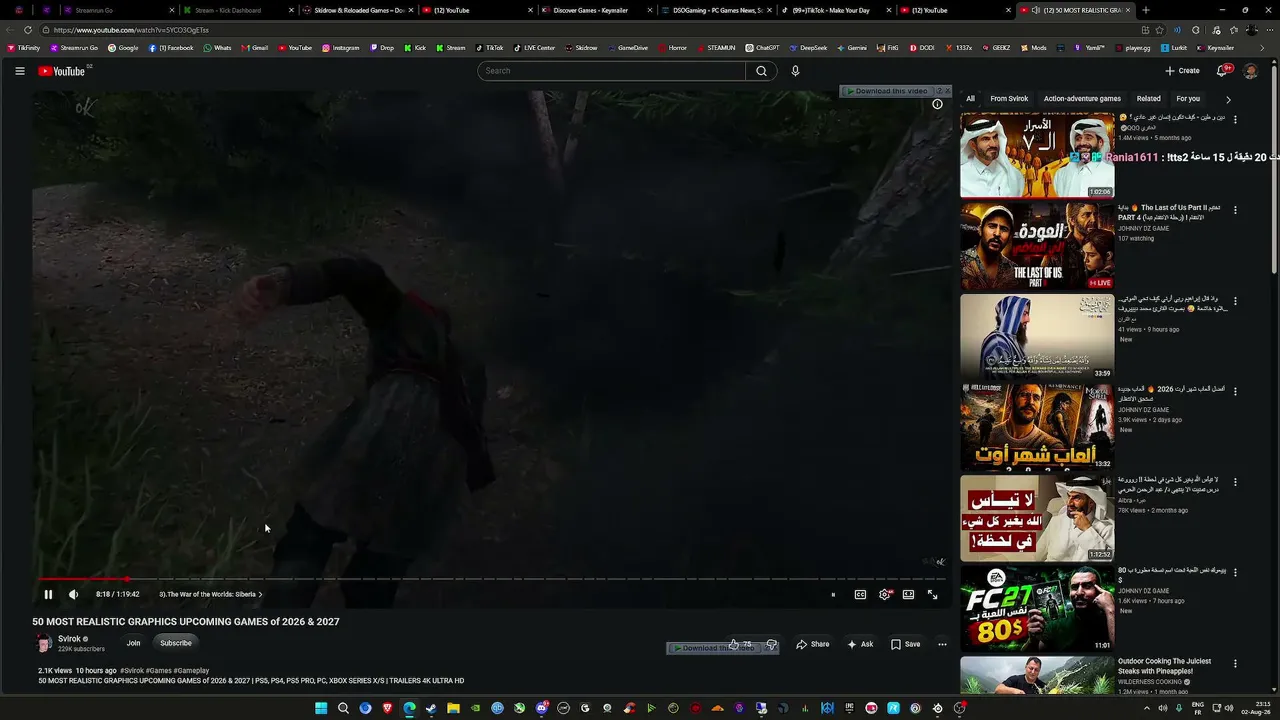This screenshot has height=720, width=1280.
Task: Go back to the previous page
Action: coord(10,30)
